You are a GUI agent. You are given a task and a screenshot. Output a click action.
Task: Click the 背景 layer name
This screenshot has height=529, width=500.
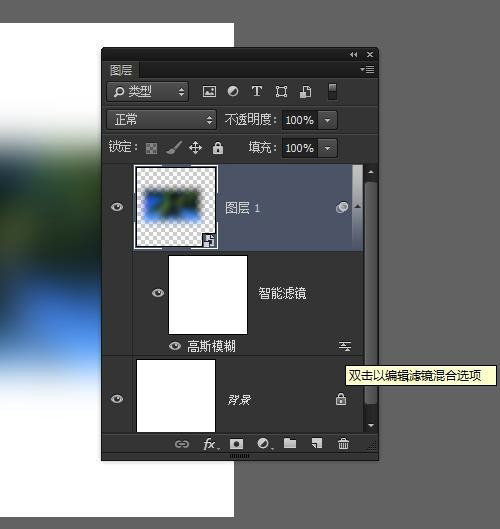click(239, 400)
